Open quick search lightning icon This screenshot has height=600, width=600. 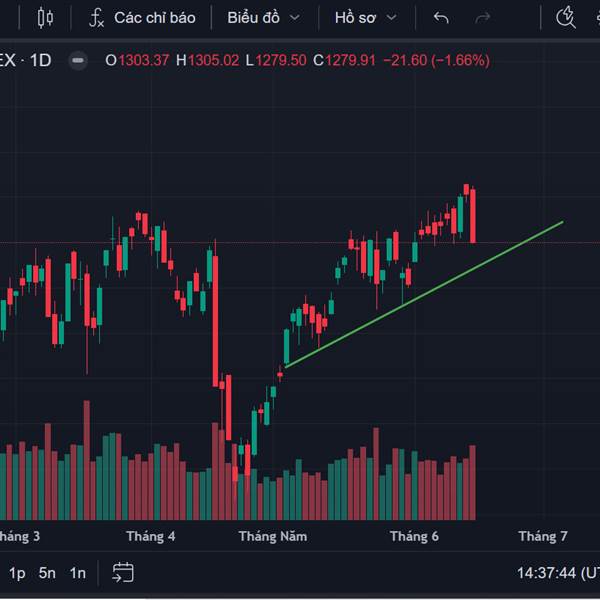566,17
